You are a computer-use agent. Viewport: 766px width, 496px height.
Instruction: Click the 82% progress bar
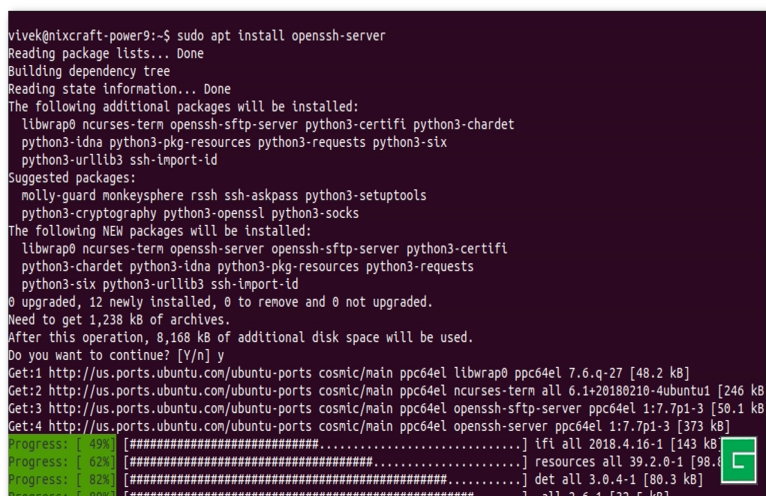click(x=325, y=480)
